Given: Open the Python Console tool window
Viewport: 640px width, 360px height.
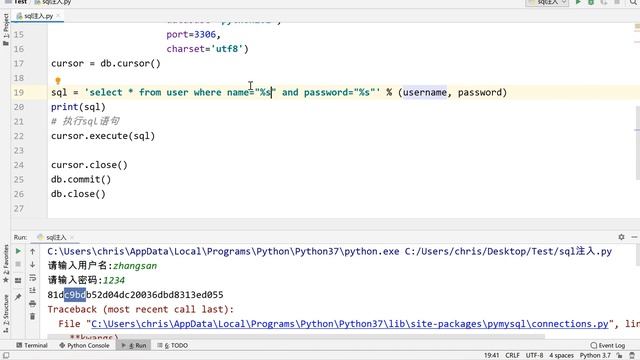Looking at the screenshot, I should click(84, 345).
